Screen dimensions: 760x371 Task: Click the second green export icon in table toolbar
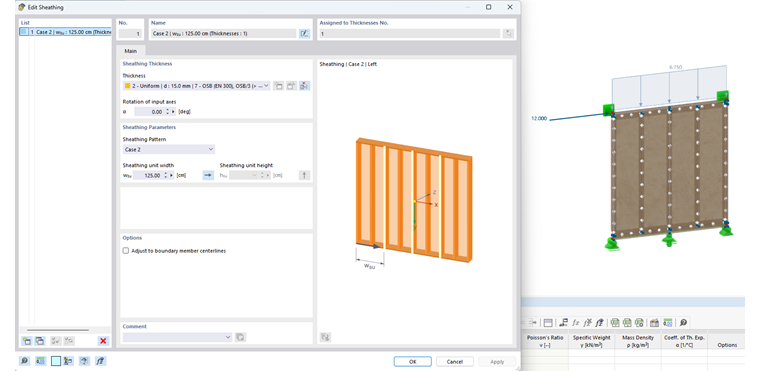[627, 323]
